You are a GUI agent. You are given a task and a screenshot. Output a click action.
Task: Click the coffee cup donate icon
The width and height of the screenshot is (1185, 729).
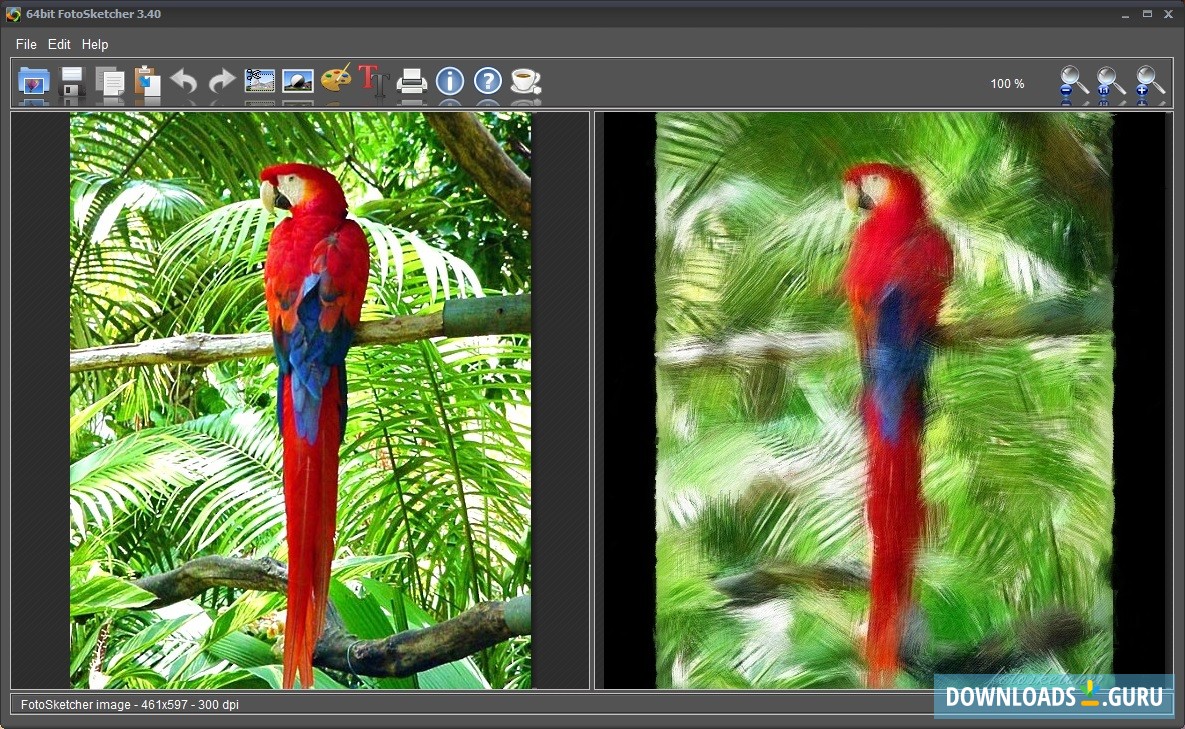tap(526, 81)
